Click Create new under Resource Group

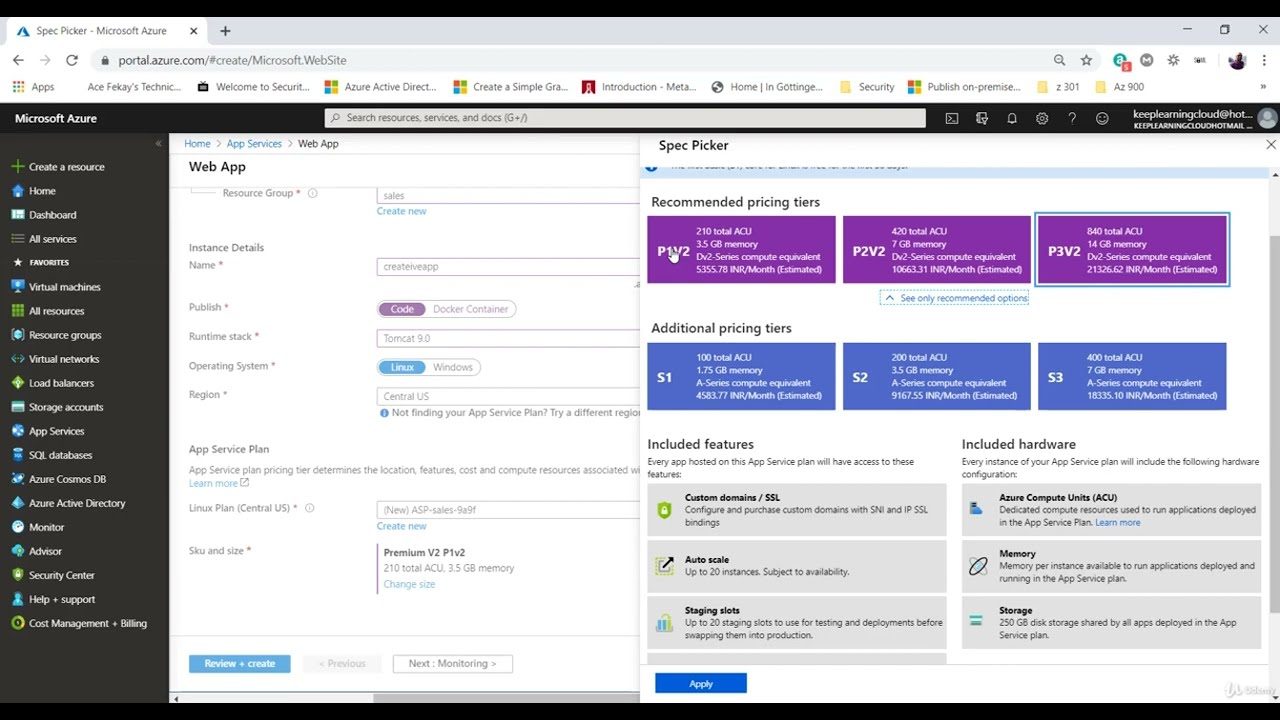click(401, 211)
